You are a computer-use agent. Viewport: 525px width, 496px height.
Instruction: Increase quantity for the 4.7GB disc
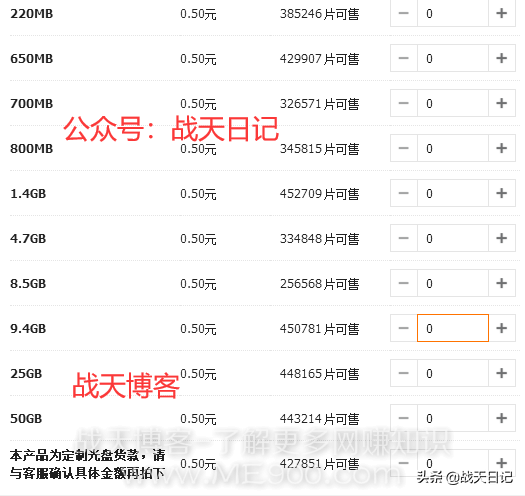502,238
